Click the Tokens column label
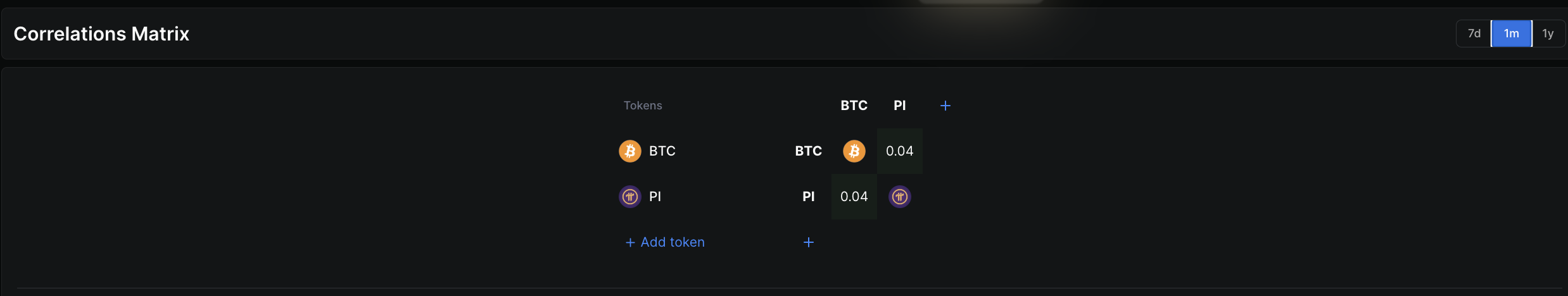 pos(642,106)
